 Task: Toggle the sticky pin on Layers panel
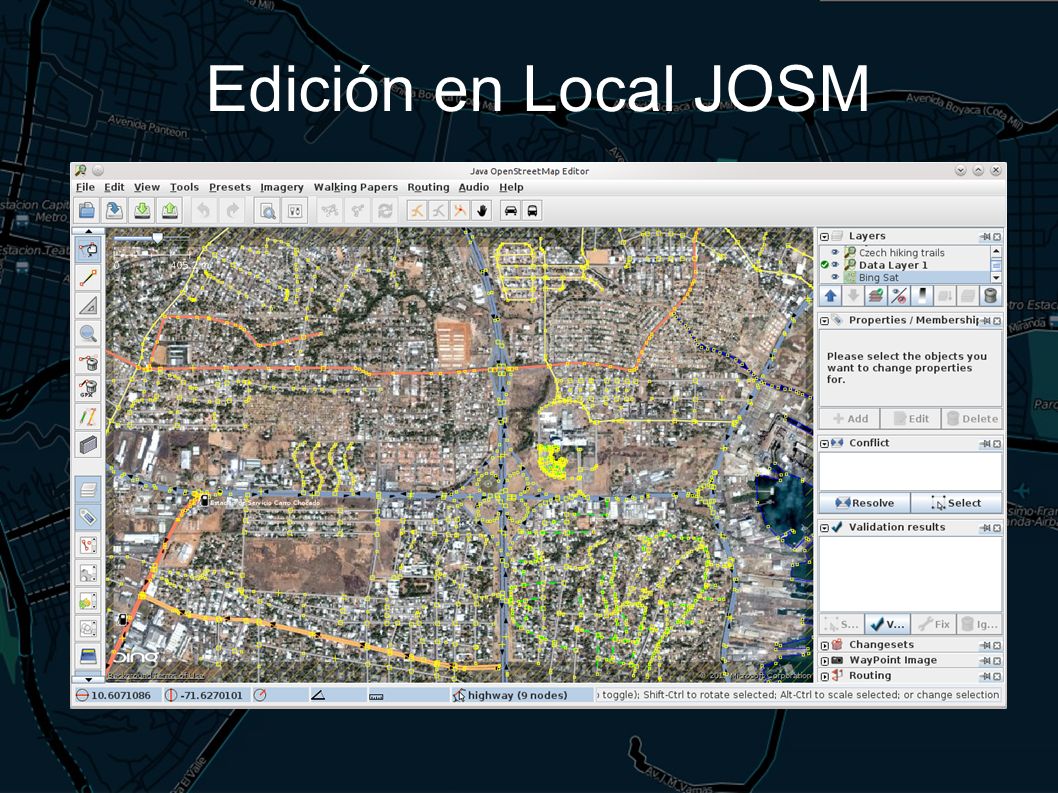pos(986,236)
